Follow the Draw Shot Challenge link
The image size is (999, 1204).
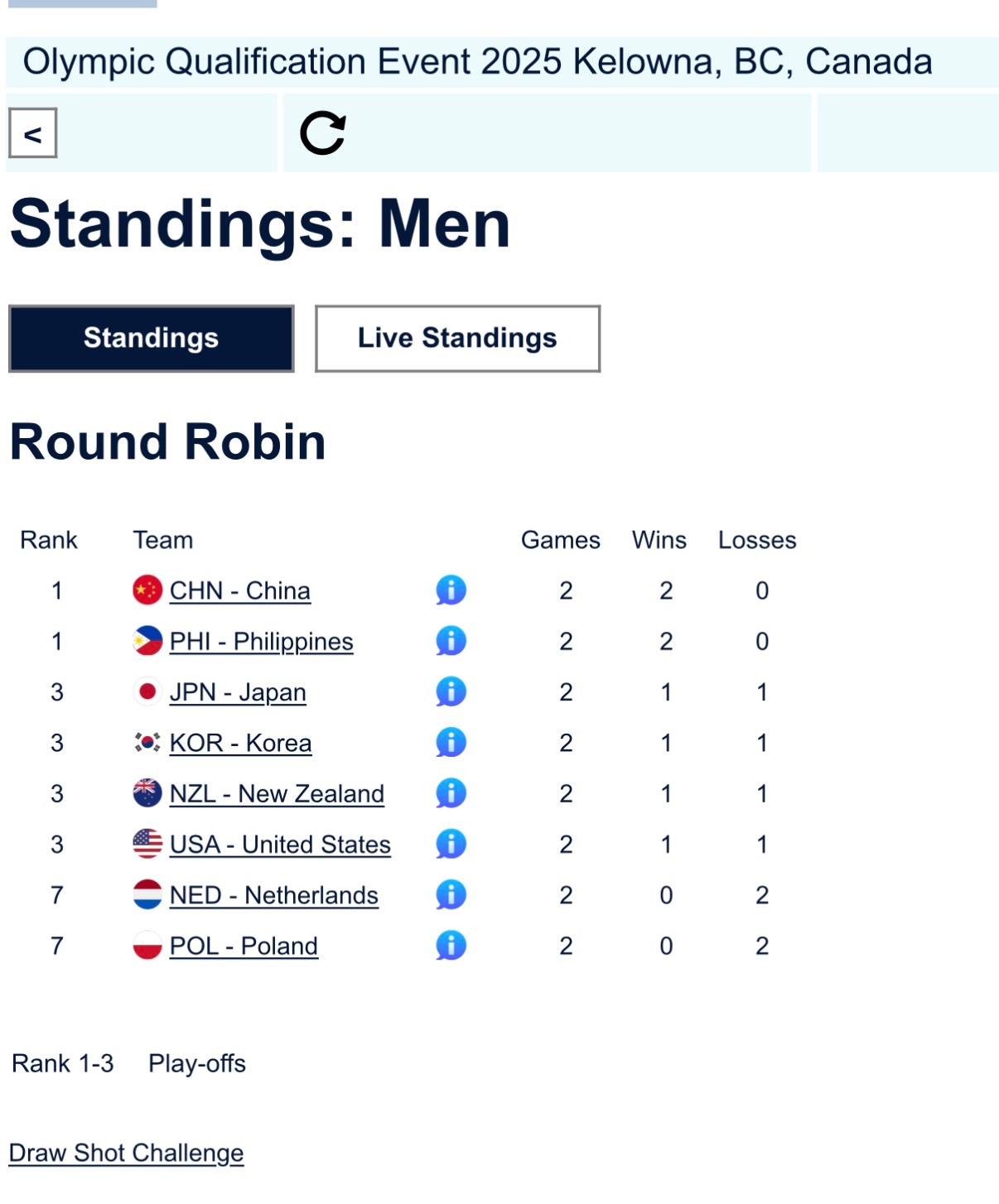pos(126,1153)
